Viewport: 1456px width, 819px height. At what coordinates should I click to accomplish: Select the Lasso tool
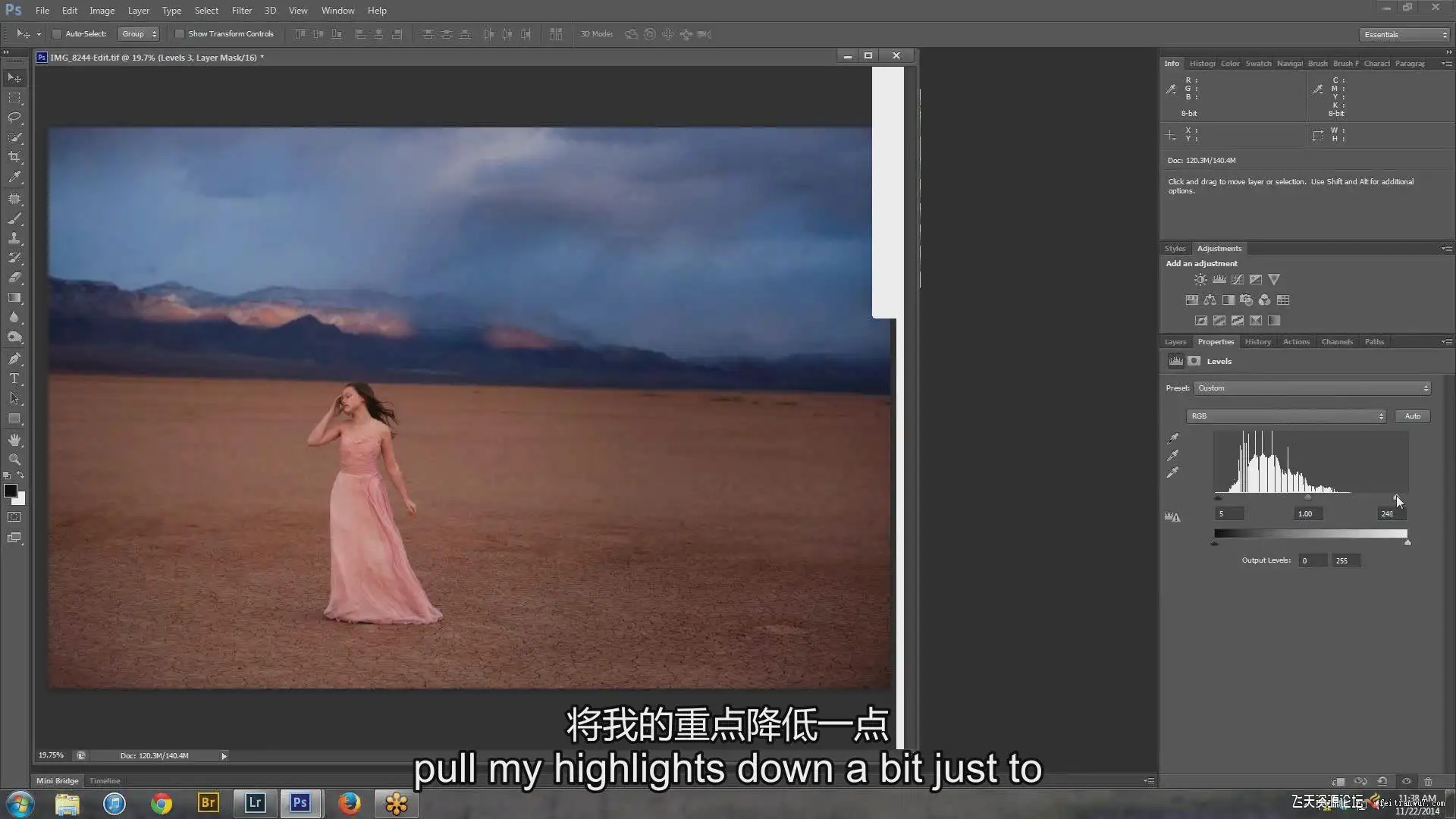tap(14, 118)
